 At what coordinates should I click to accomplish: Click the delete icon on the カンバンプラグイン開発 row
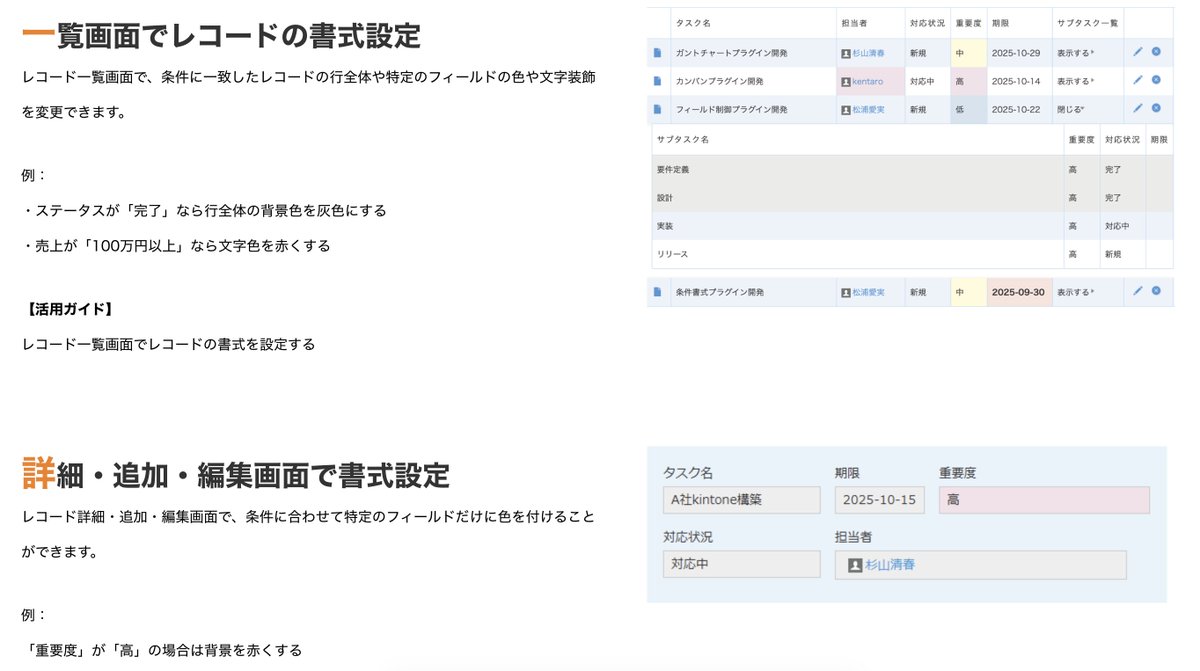point(1156,81)
